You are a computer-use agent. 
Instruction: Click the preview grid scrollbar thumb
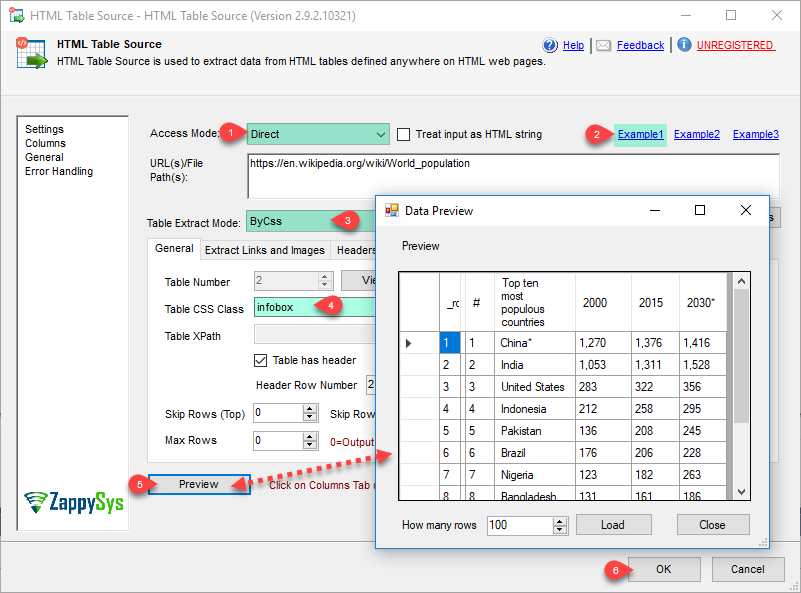(x=741, y=356)
